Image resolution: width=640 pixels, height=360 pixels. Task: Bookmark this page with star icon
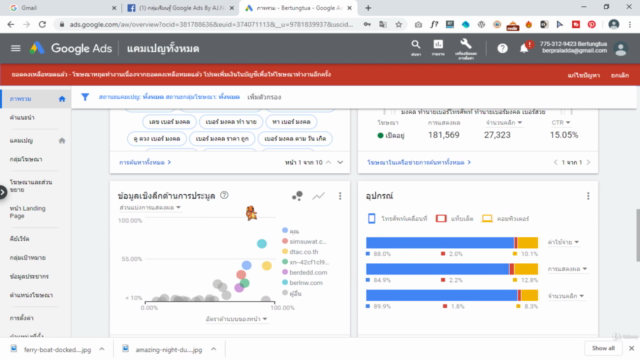399,24
